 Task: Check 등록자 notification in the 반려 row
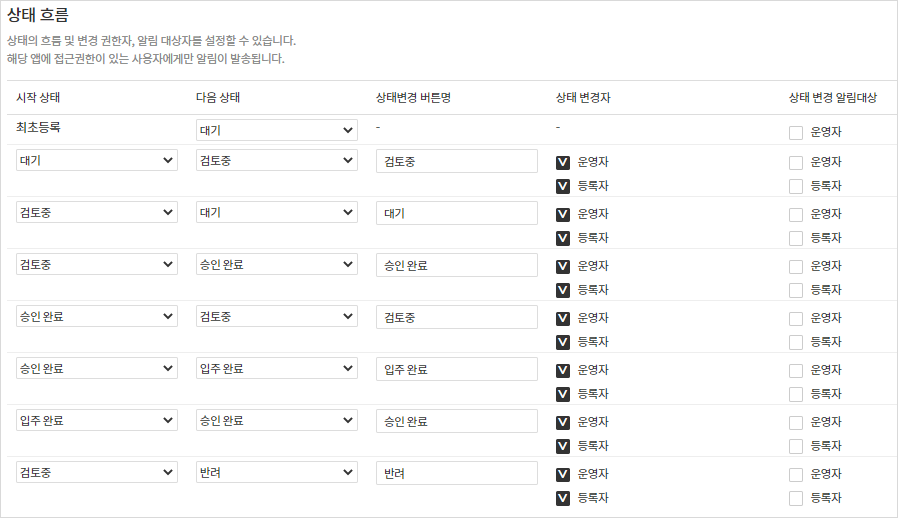(x=796, y=498)
